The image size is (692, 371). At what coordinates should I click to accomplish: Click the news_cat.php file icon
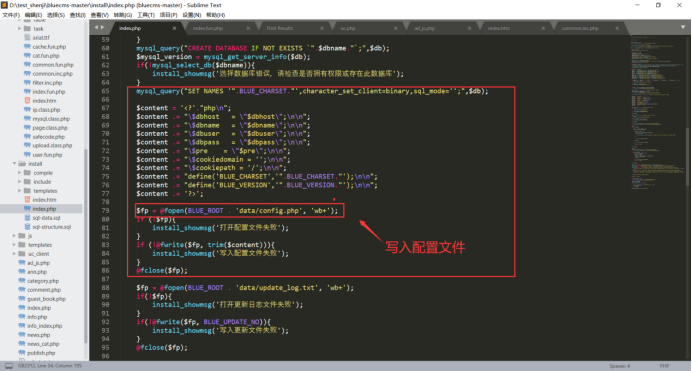(x=22, y=344)
